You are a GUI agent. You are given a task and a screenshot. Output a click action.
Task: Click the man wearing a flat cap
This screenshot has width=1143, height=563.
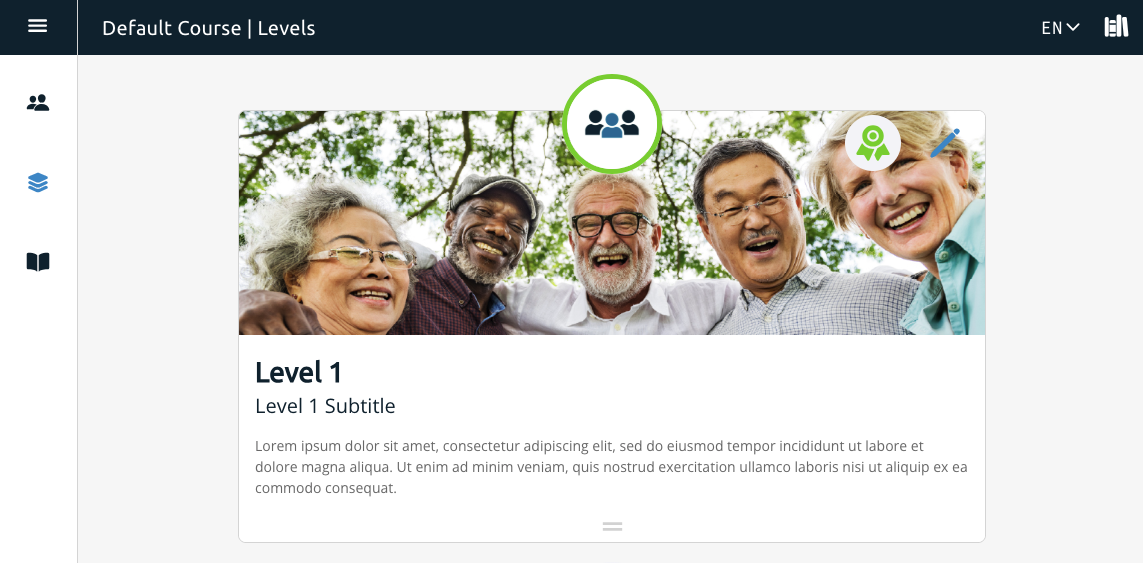(492, 226)
